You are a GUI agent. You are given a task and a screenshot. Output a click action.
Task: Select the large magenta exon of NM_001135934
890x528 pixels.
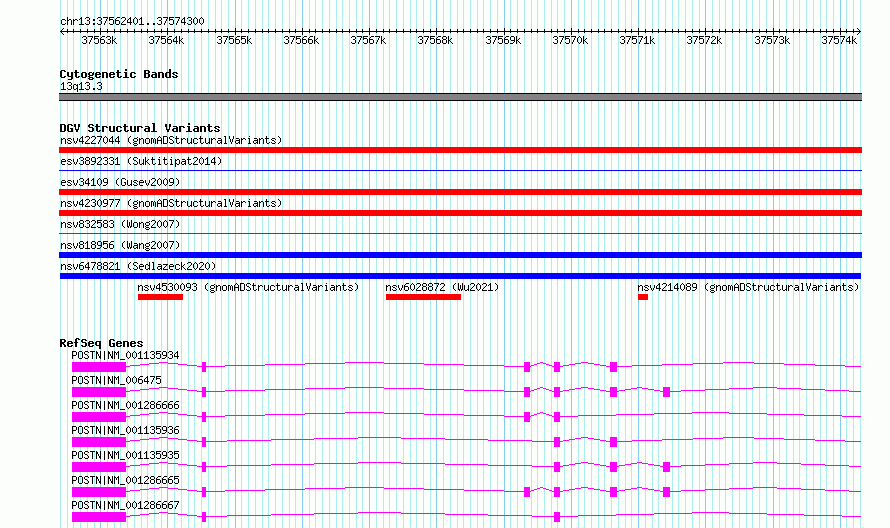pos(99,367)
